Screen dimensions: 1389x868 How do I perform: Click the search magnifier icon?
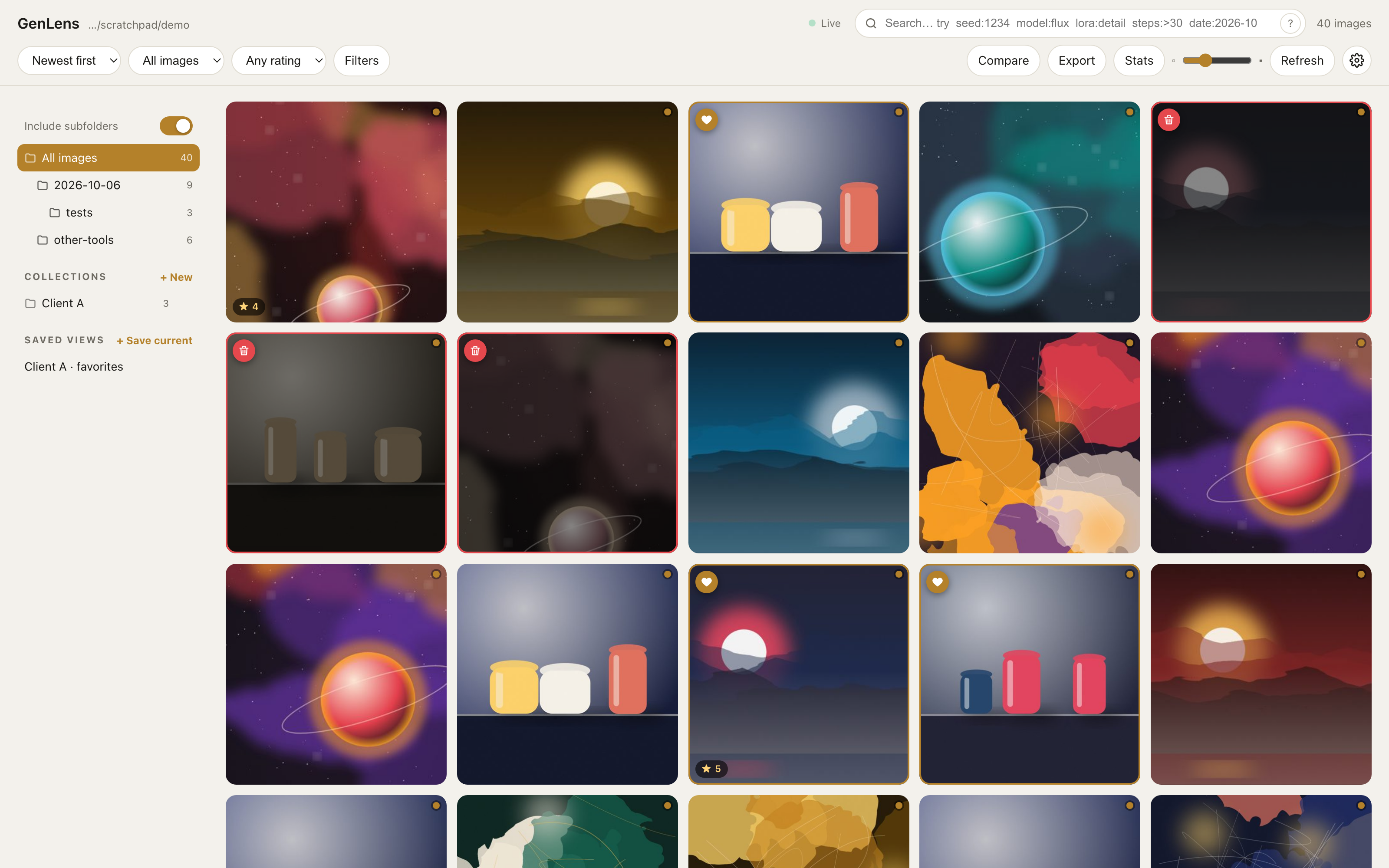[x=871, y=23]
